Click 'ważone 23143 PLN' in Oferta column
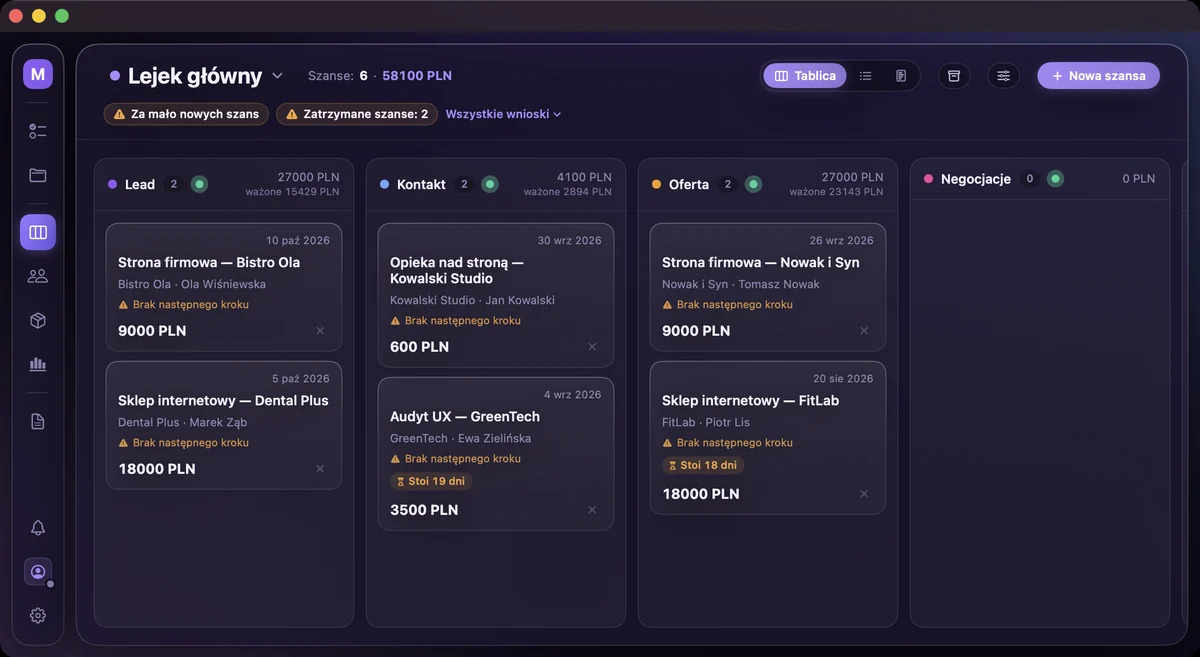 pyautogui.click(x=836, y=192)
